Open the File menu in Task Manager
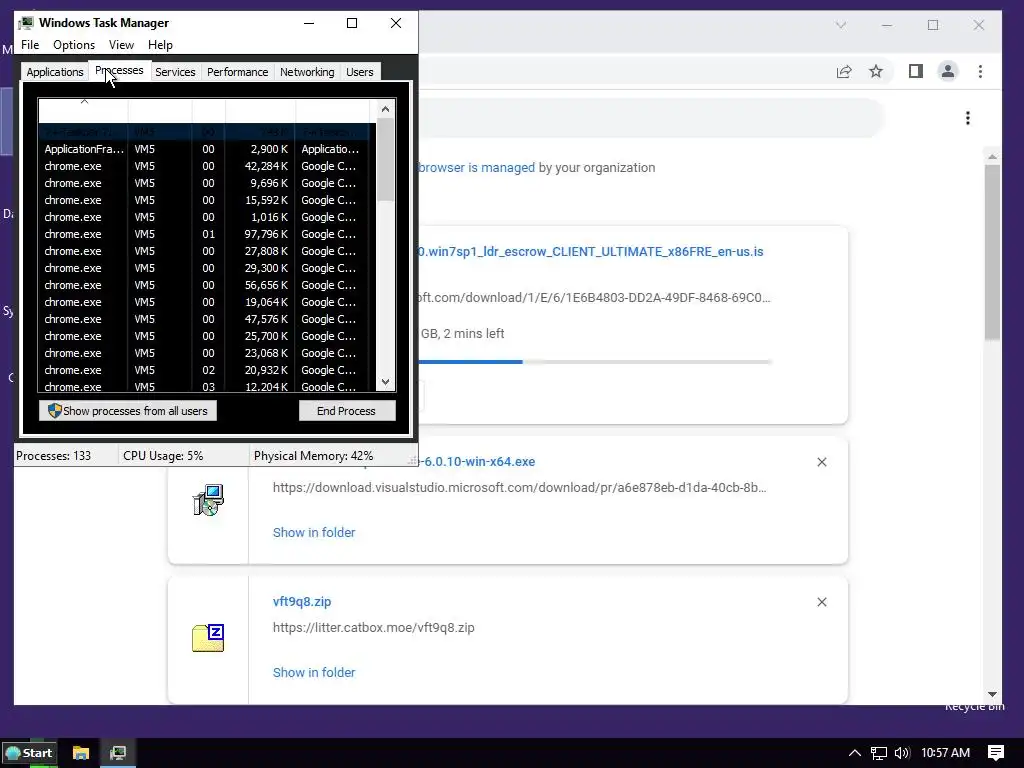Image resolution: width=1024 pixels, height=768 pixels. coord(30,45)
